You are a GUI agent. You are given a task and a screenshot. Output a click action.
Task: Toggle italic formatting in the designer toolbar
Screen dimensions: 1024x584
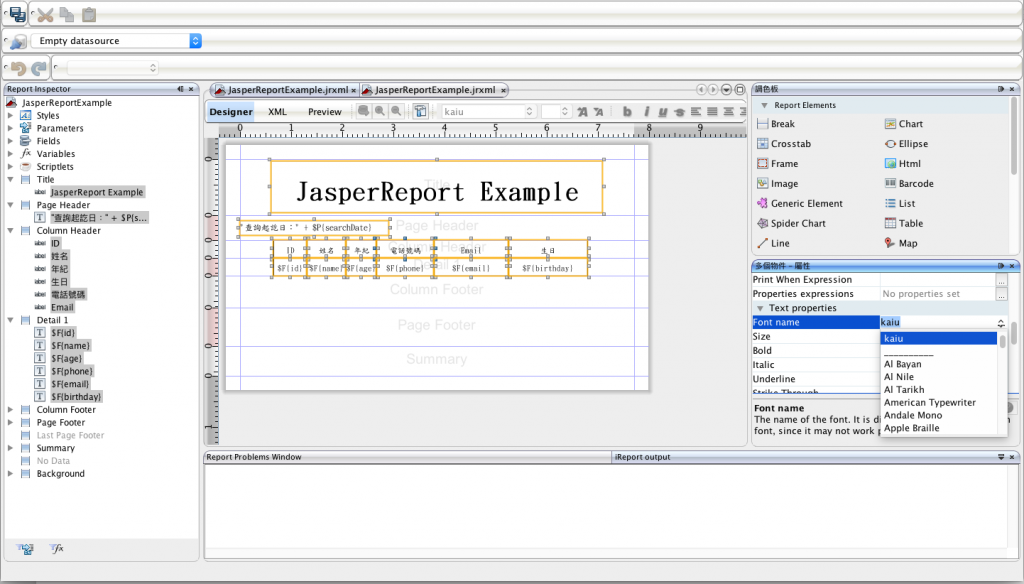coord(647,112)
